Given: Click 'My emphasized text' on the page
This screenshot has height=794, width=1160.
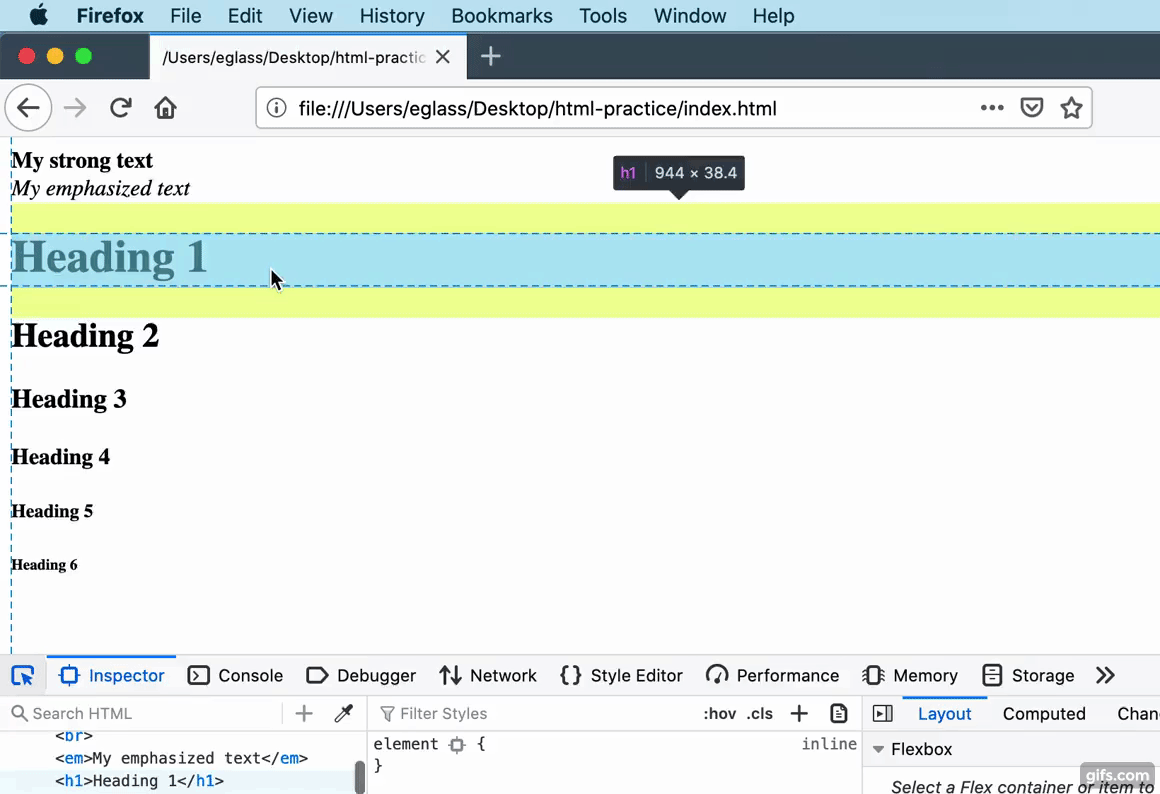Looking at the screenshot, I should click(101, 189).
